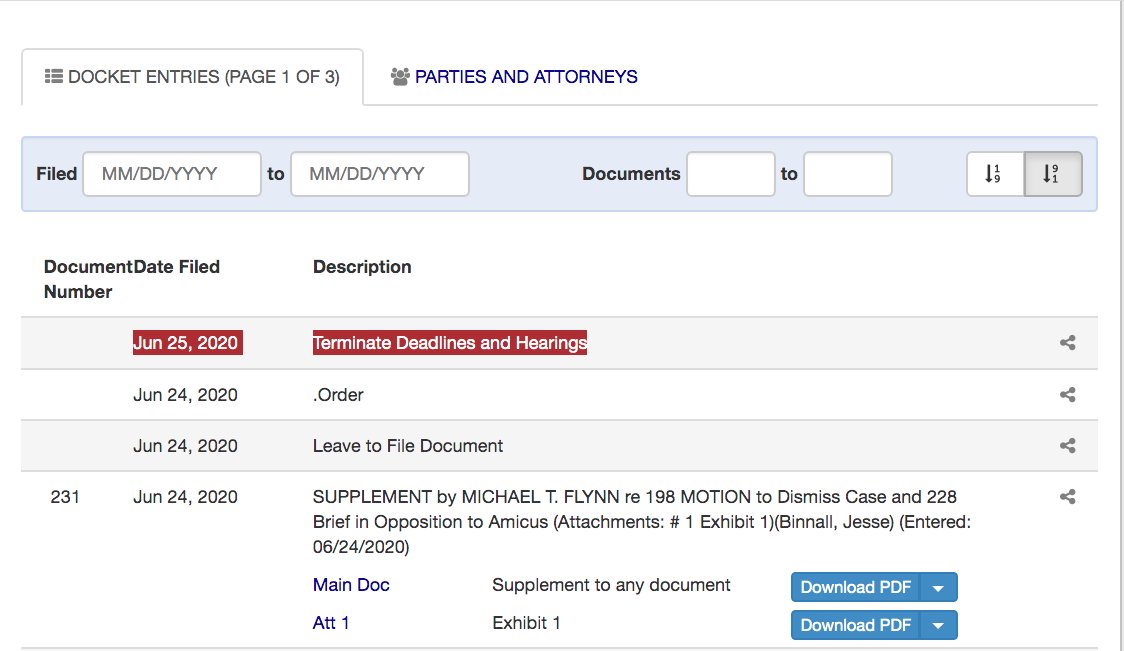Download PDF for Exhibit 1 attachment
The image size is (1124, 651).
[856, 625]
